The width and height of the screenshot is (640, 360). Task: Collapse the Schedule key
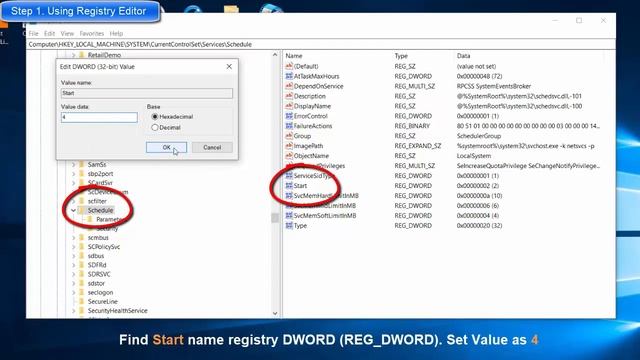coord(73,210)
